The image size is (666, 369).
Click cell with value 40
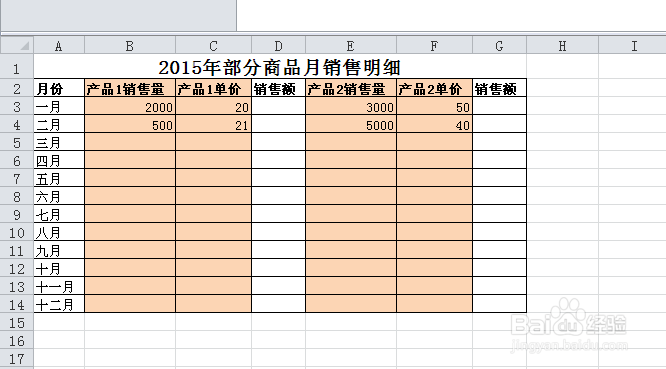[x=435, y=124]
